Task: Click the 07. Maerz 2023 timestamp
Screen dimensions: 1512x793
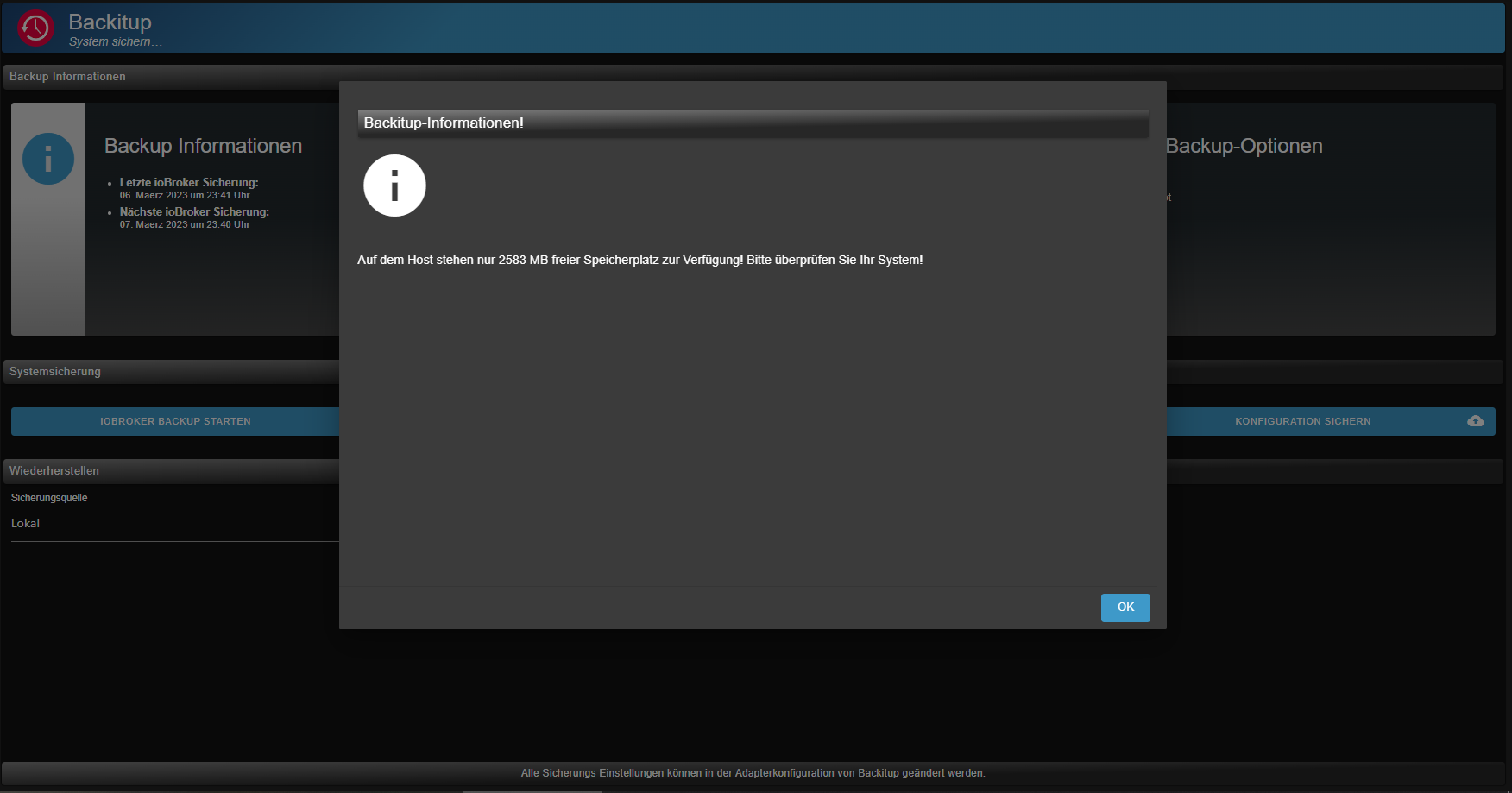Action: (x=185, y=225)
